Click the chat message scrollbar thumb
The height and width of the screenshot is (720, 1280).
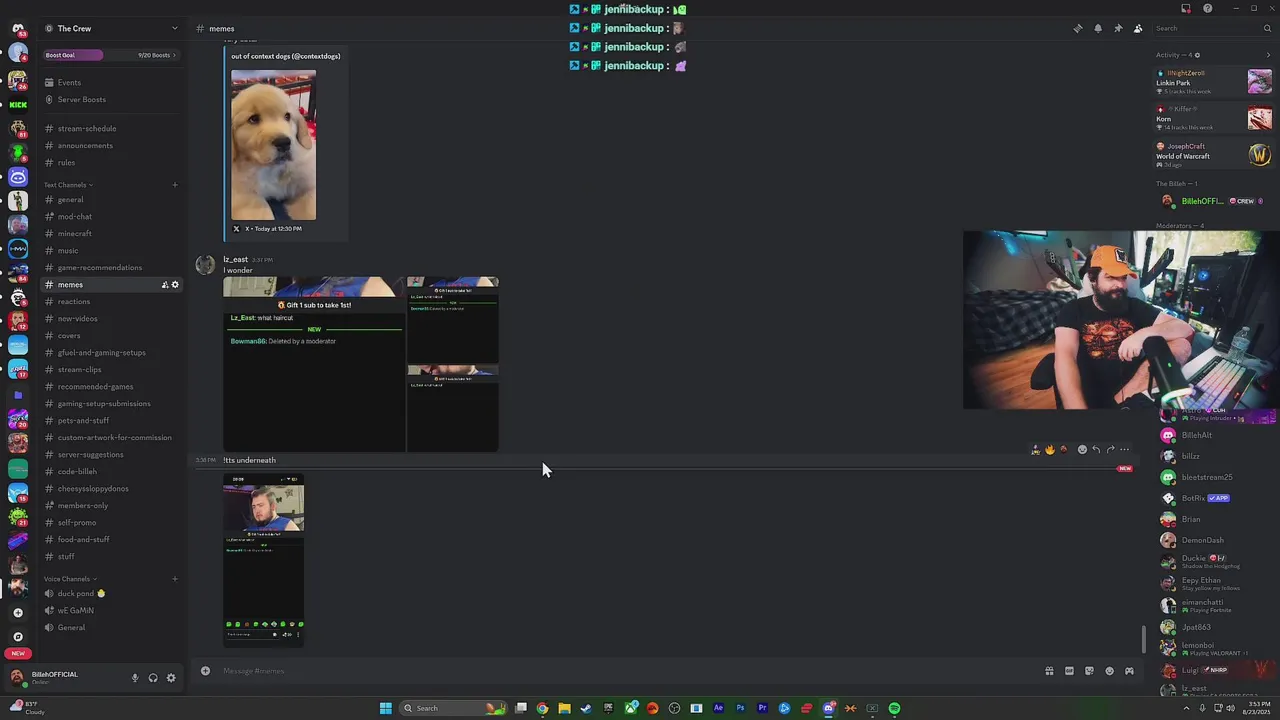click(1146, 638)
